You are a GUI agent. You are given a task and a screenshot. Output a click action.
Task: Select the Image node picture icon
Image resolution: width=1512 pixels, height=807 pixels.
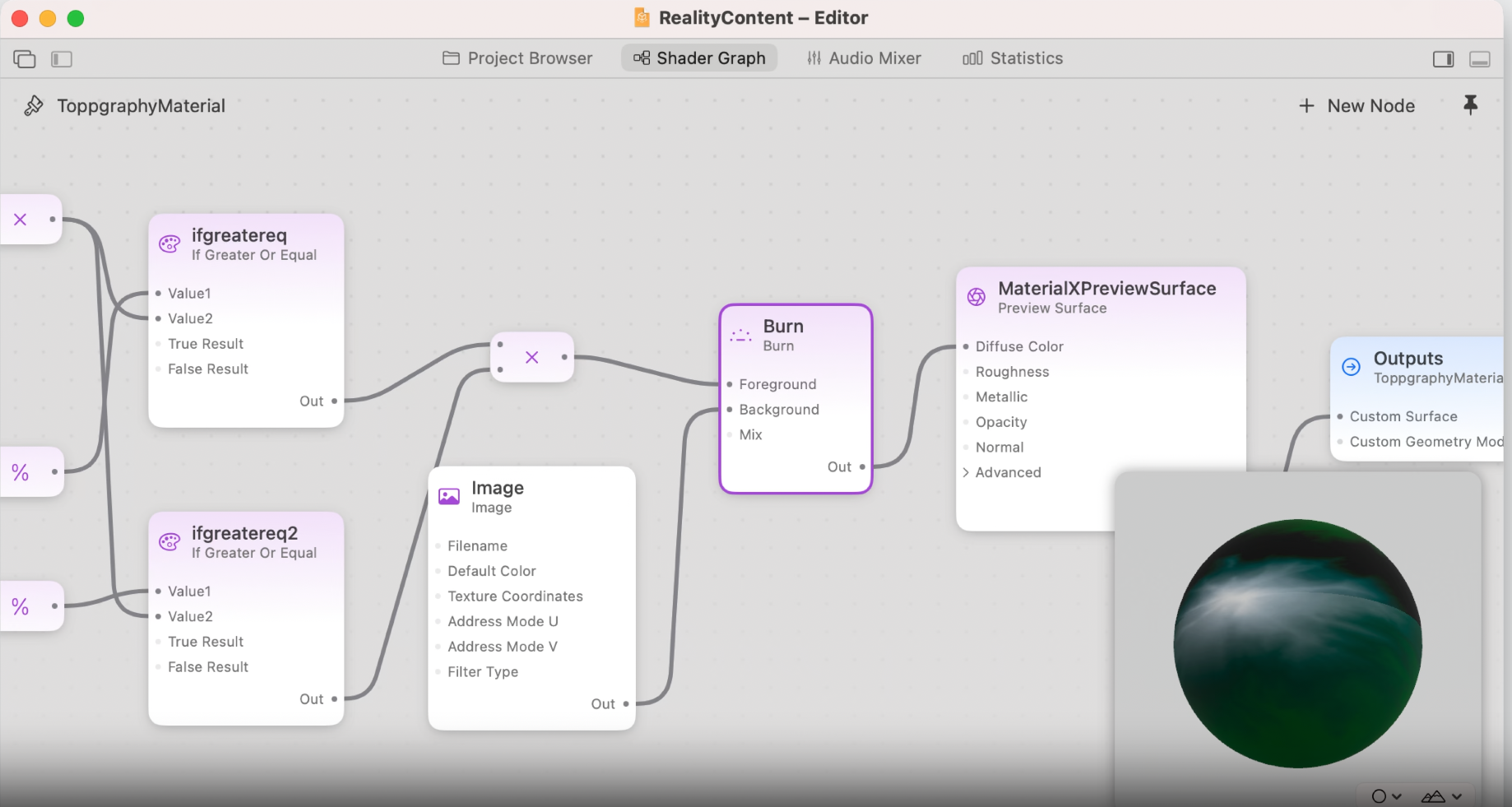(x=449, y=496)
